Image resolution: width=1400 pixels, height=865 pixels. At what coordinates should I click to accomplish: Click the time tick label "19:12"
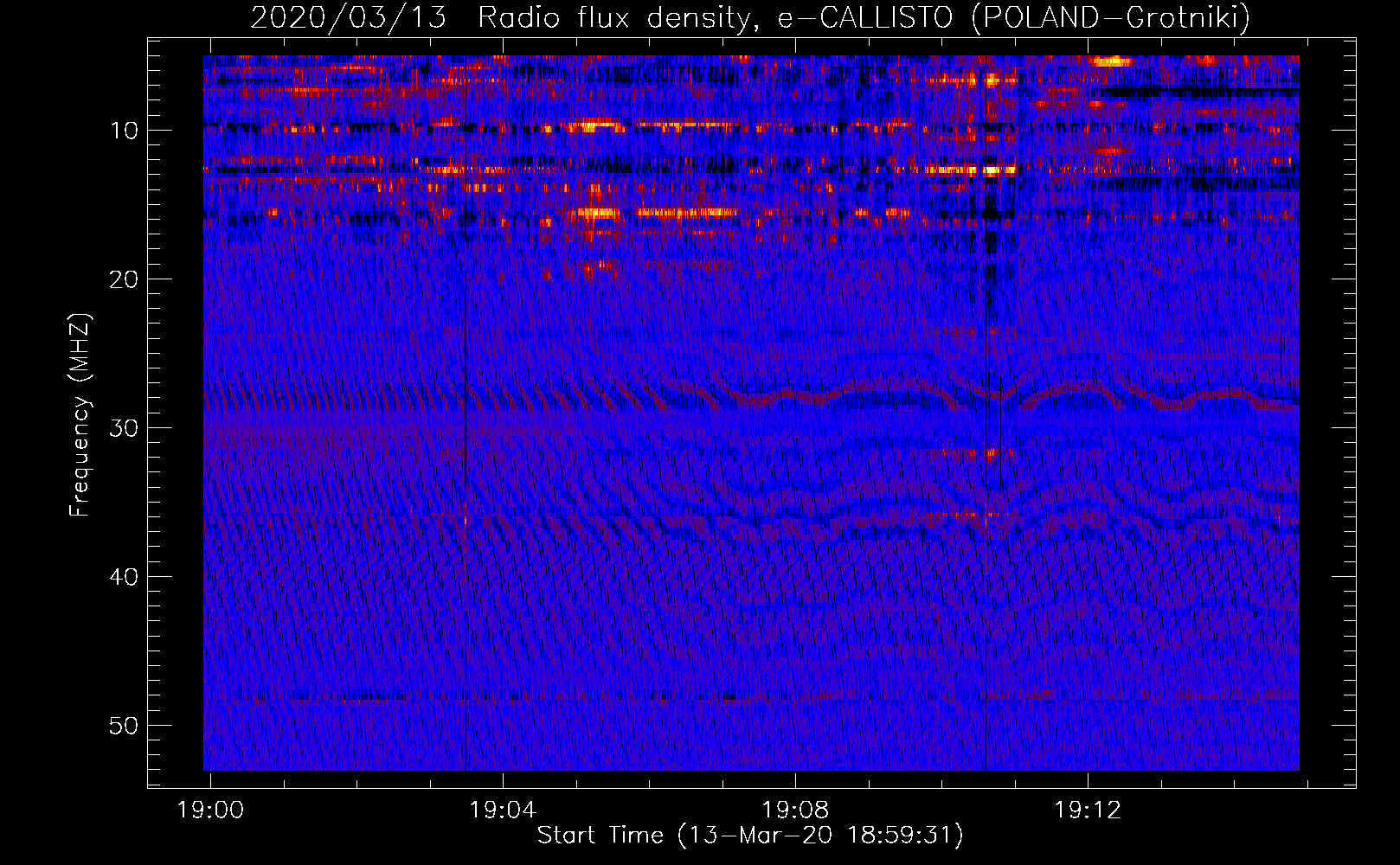(1088, 811)
